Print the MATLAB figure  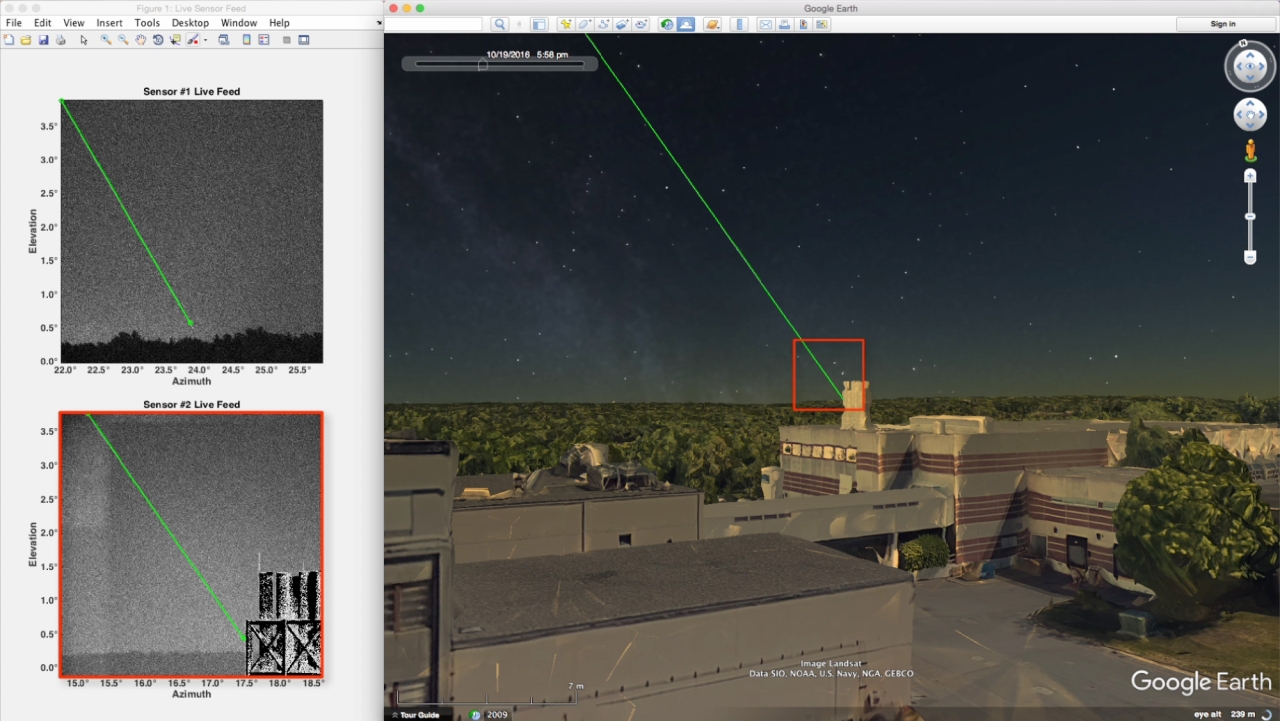(61, 40)
